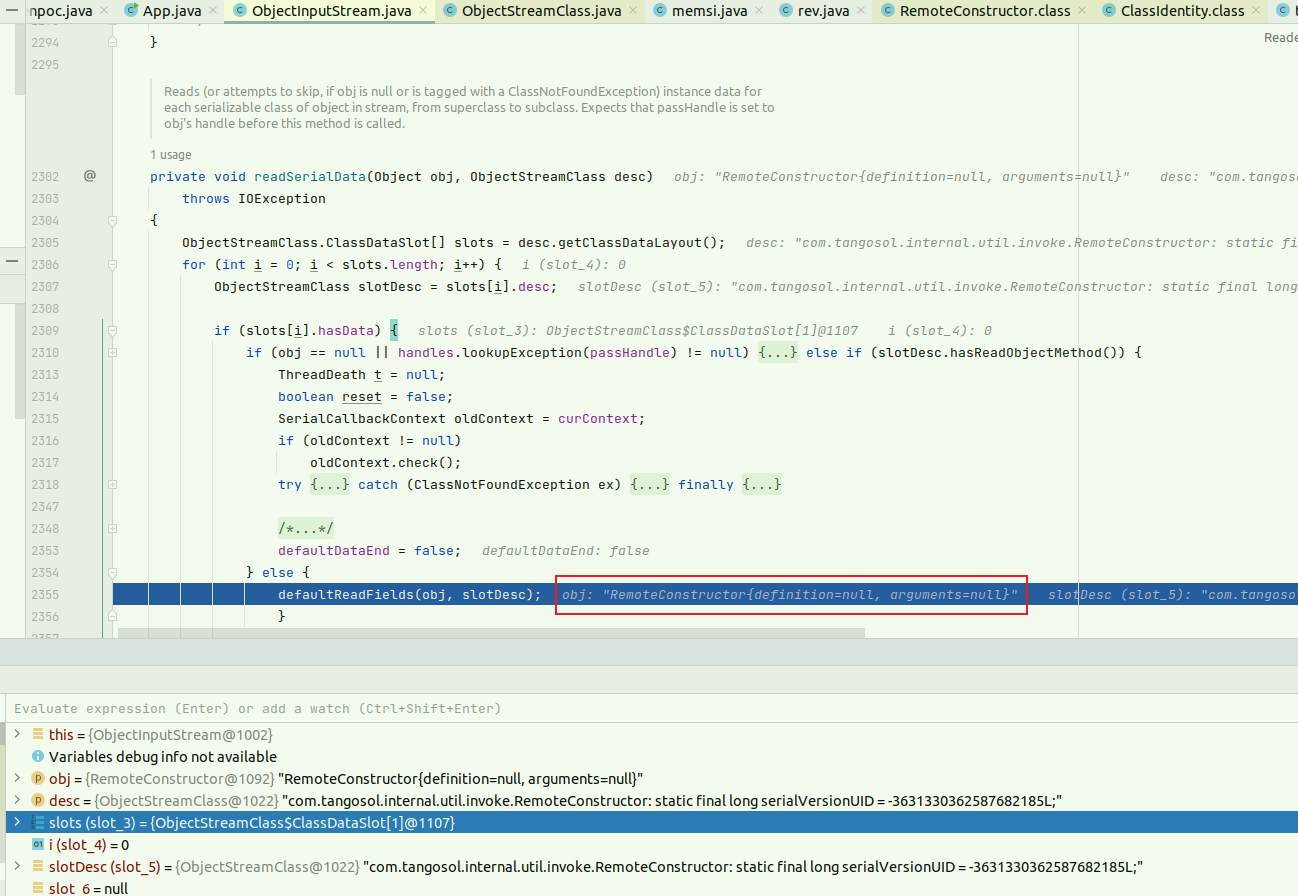The image size is (1298, 896).
Task: Click the @ gutter icon on line 2302
Action: click(90, 176)
